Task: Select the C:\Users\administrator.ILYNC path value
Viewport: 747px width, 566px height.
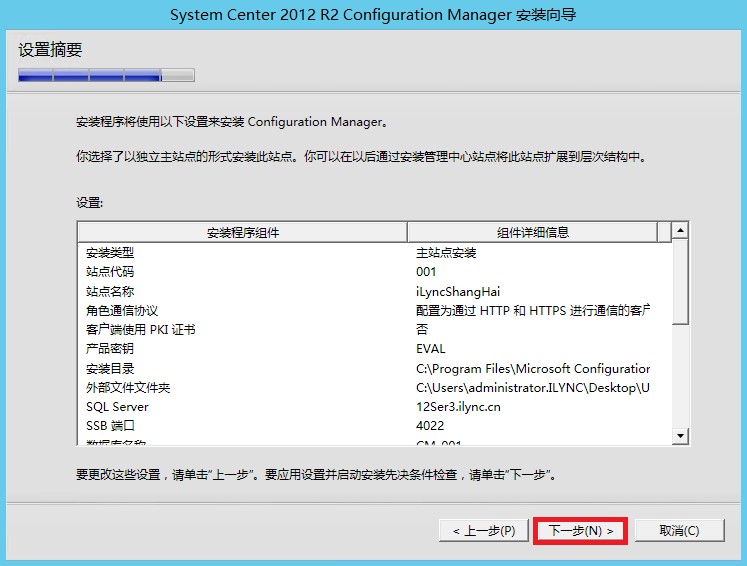Action: [533, 387]
